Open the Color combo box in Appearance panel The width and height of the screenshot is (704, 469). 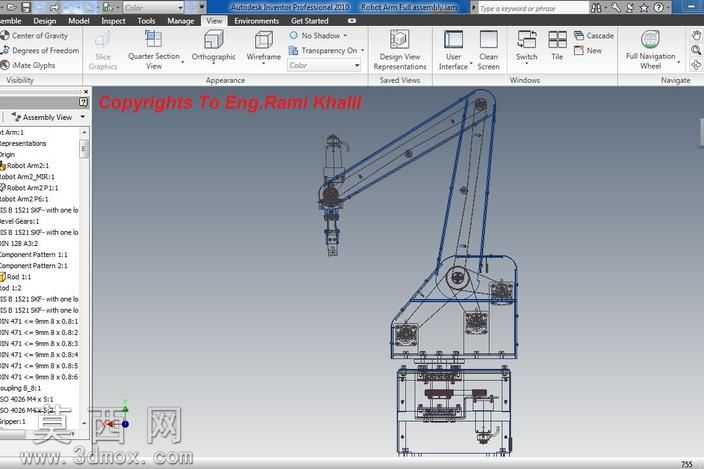[x=324, y=66]
